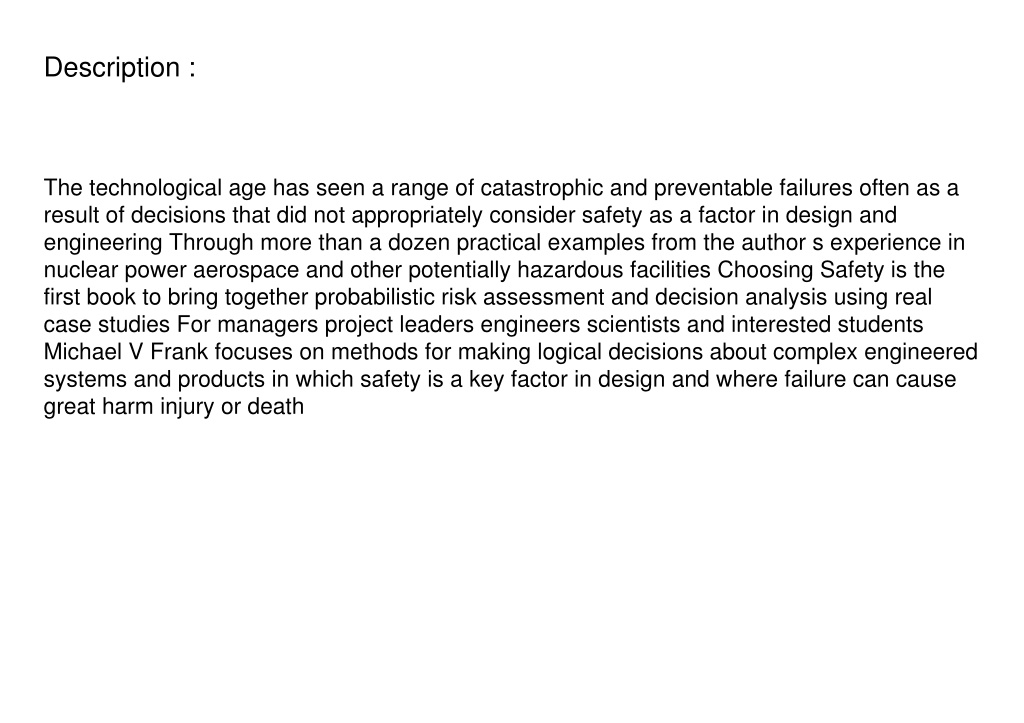
Task: Click the author name 'Michael V Frank'
Action: [x=125, y=351]
